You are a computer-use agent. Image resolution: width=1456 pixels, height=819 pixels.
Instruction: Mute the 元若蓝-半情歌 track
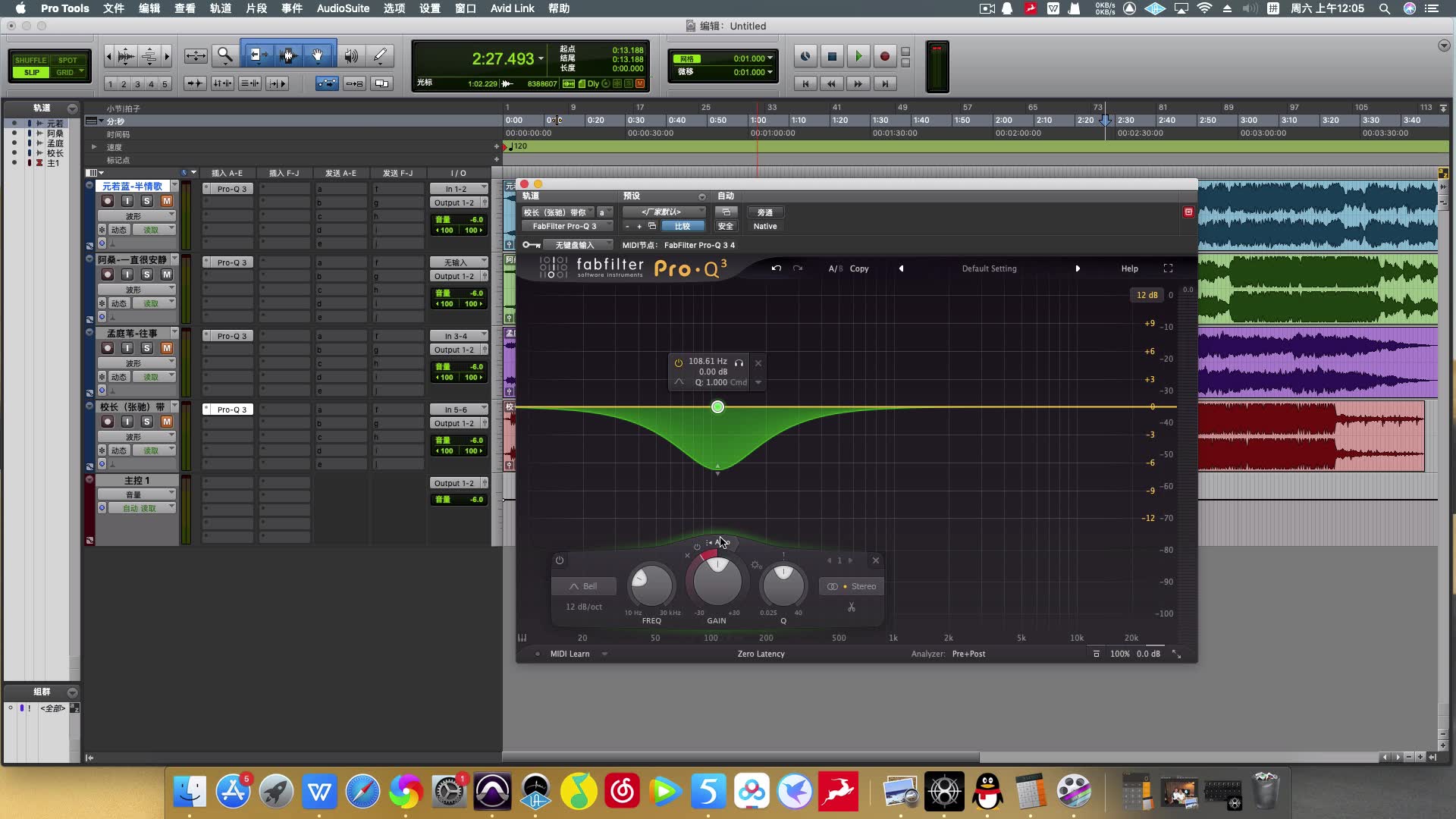[167, 201]
